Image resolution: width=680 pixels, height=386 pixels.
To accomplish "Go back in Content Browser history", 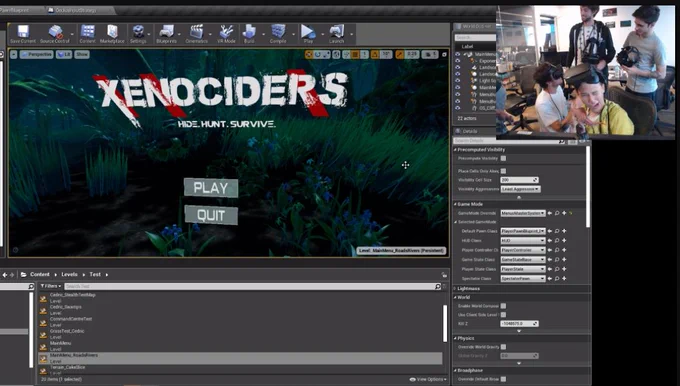I will click(x=5, y=275).
